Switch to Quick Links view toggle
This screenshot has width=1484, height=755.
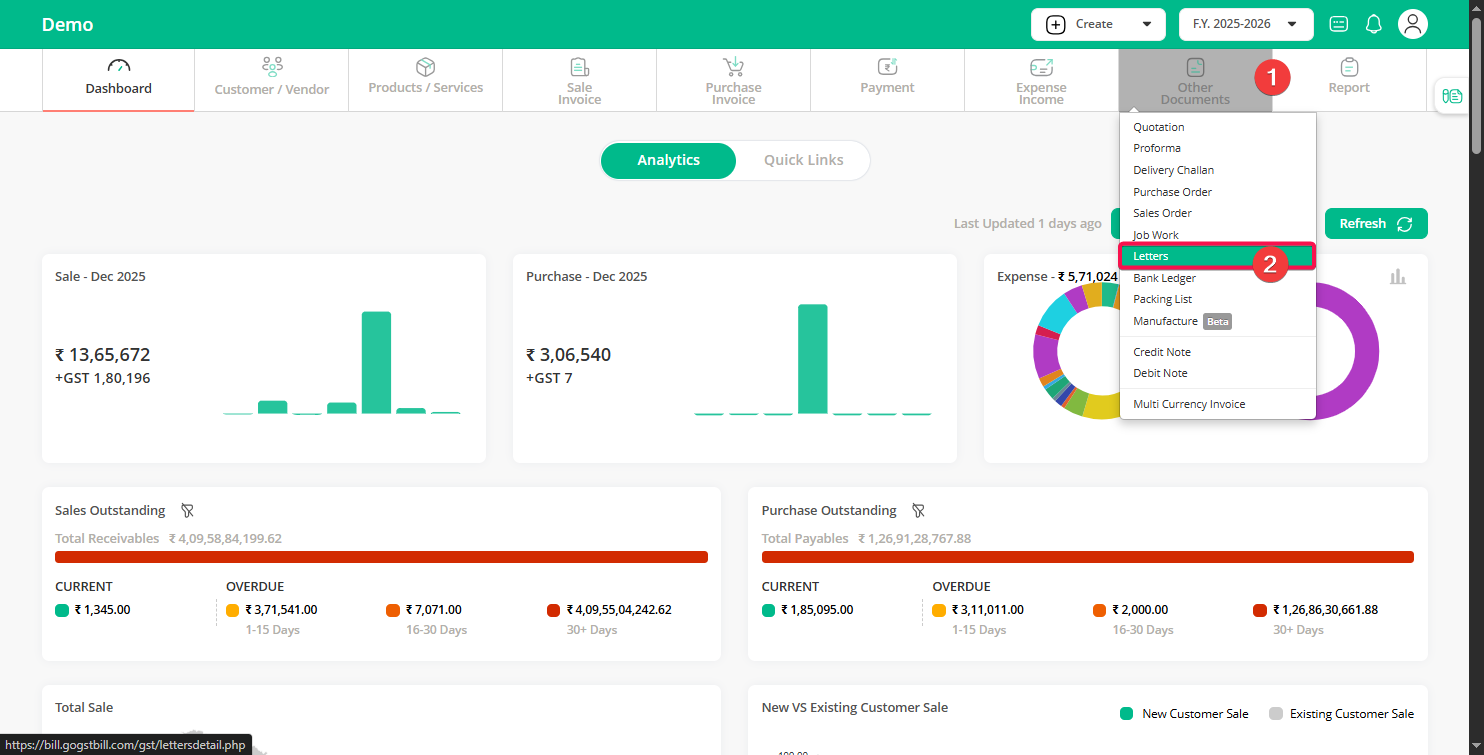[x=803, y=160]
